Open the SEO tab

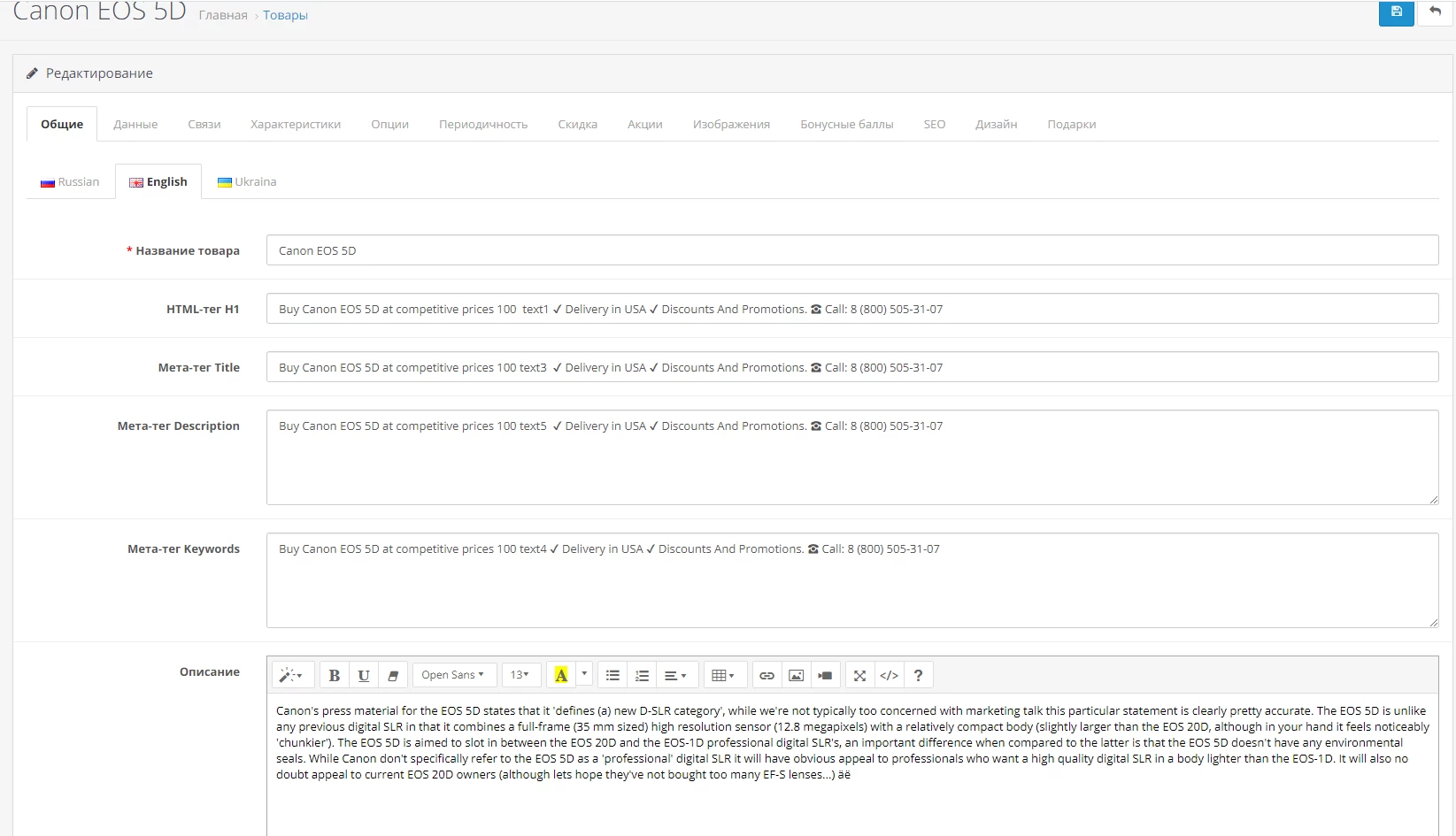pos(935,124)
